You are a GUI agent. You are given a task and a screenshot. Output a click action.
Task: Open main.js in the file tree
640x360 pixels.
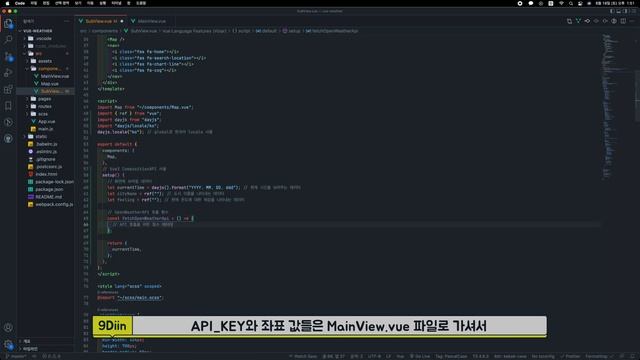click(45, 129)
